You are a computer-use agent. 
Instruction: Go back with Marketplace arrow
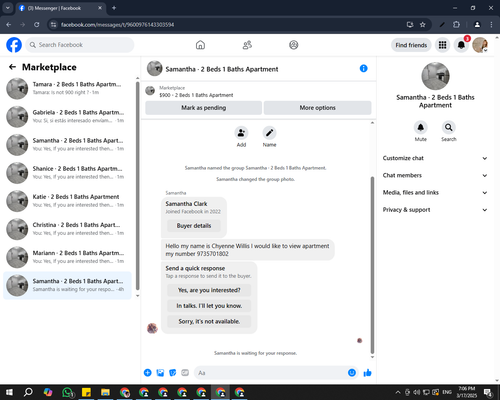click(12, 67)
